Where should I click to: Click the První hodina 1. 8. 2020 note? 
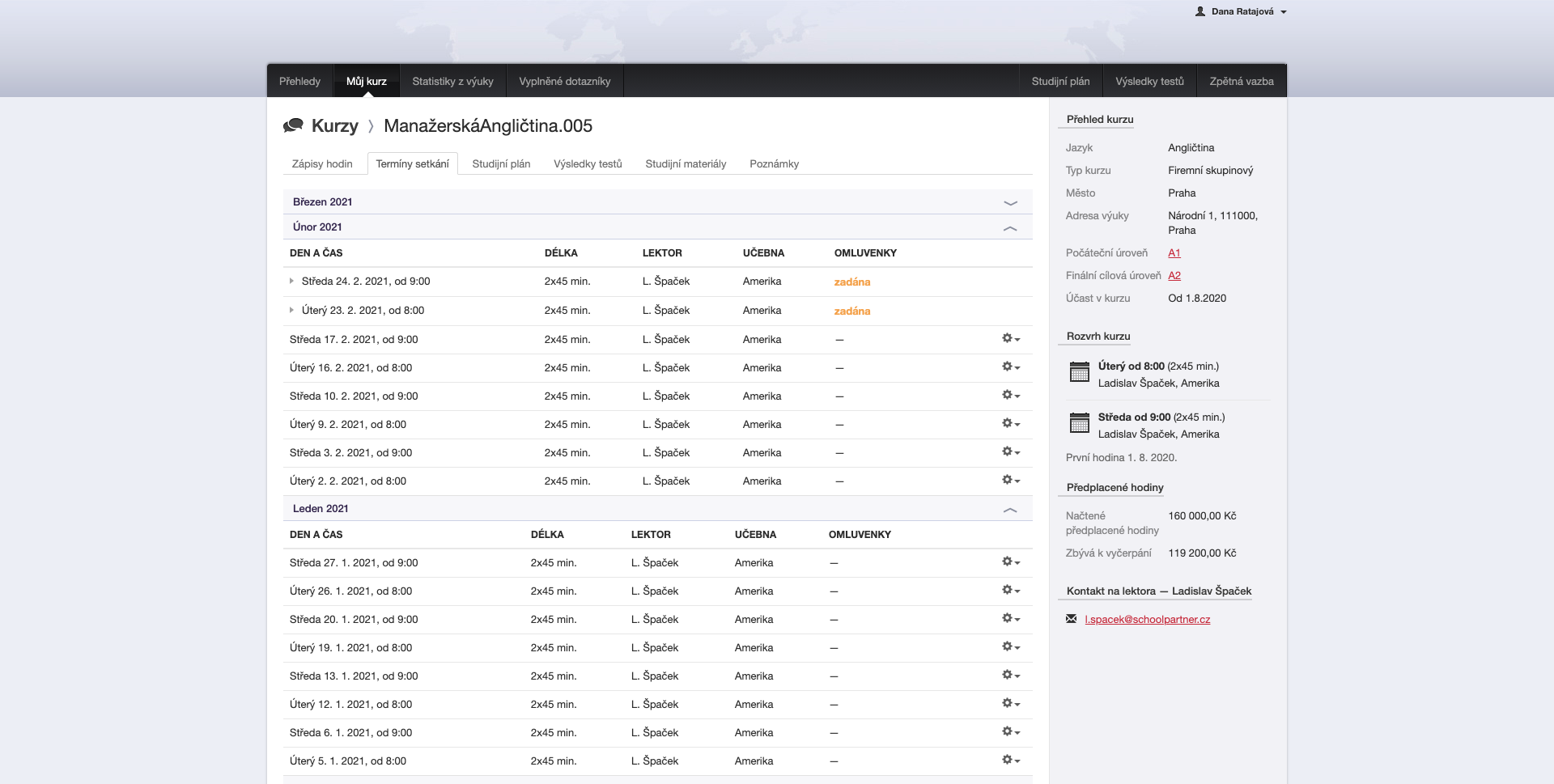tap(1121, 457)
